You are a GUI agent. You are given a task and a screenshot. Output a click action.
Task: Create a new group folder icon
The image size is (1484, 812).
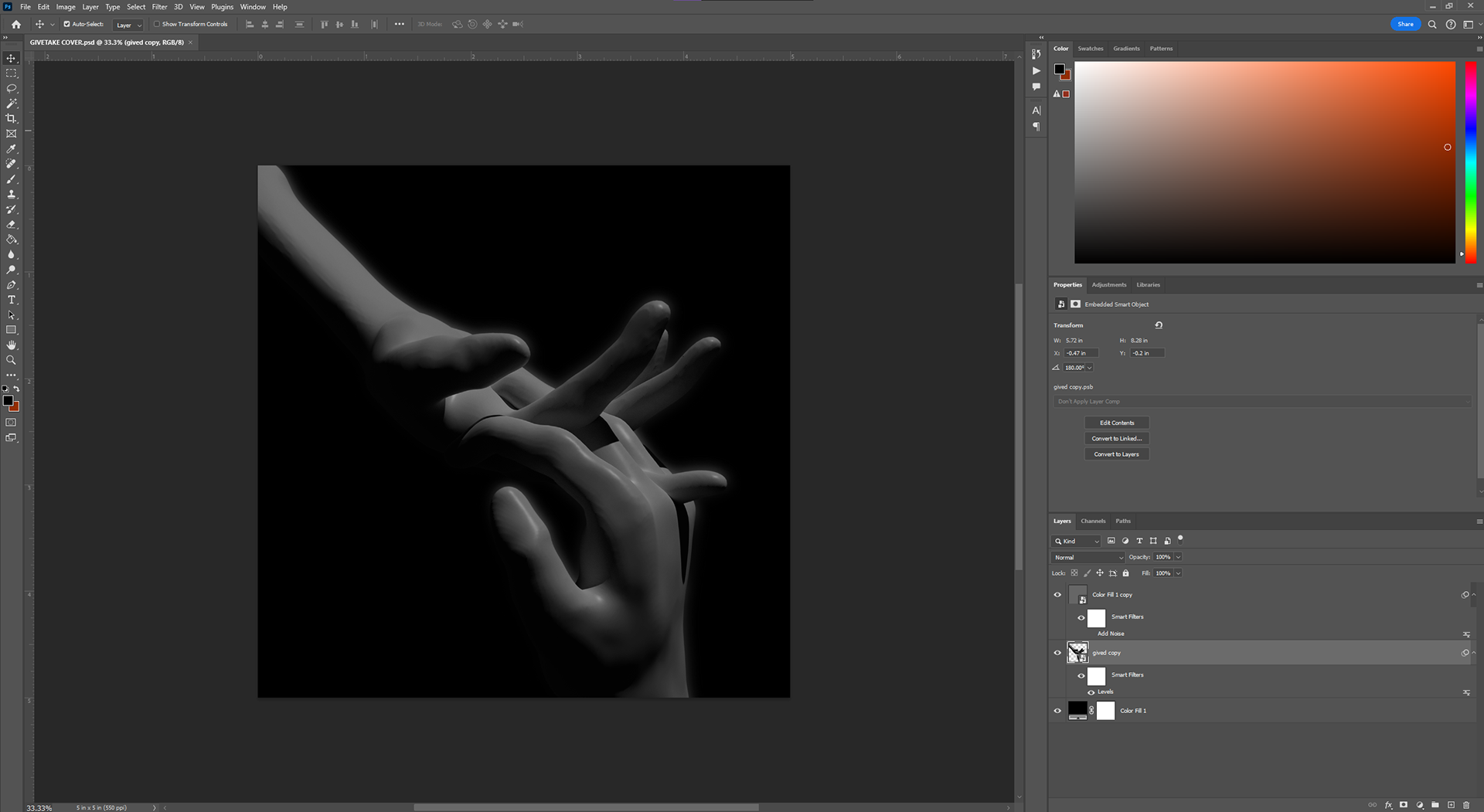[1435, 805]
